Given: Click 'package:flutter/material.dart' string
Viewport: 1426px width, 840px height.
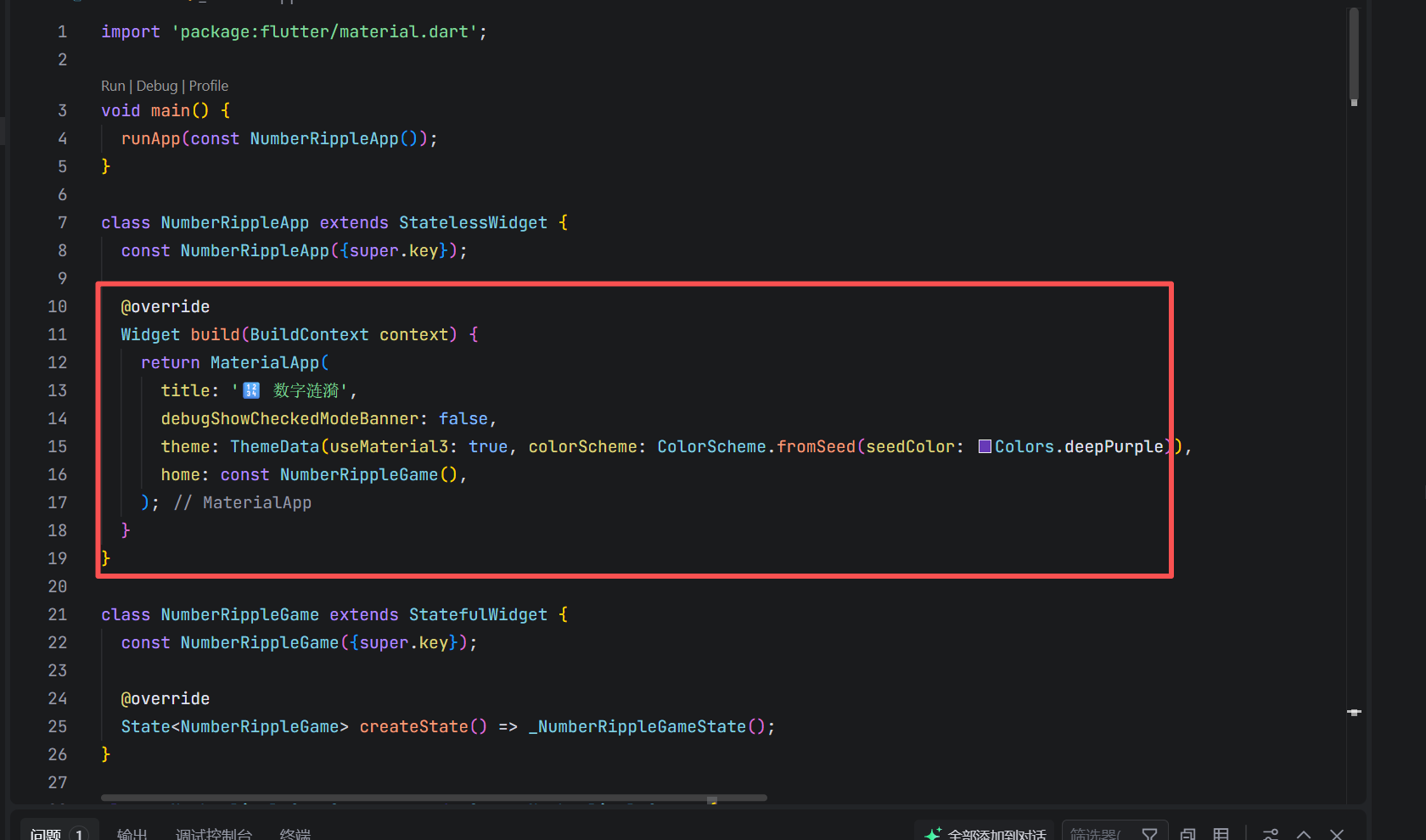Looking at the screenshot, I should click(324, 31).
